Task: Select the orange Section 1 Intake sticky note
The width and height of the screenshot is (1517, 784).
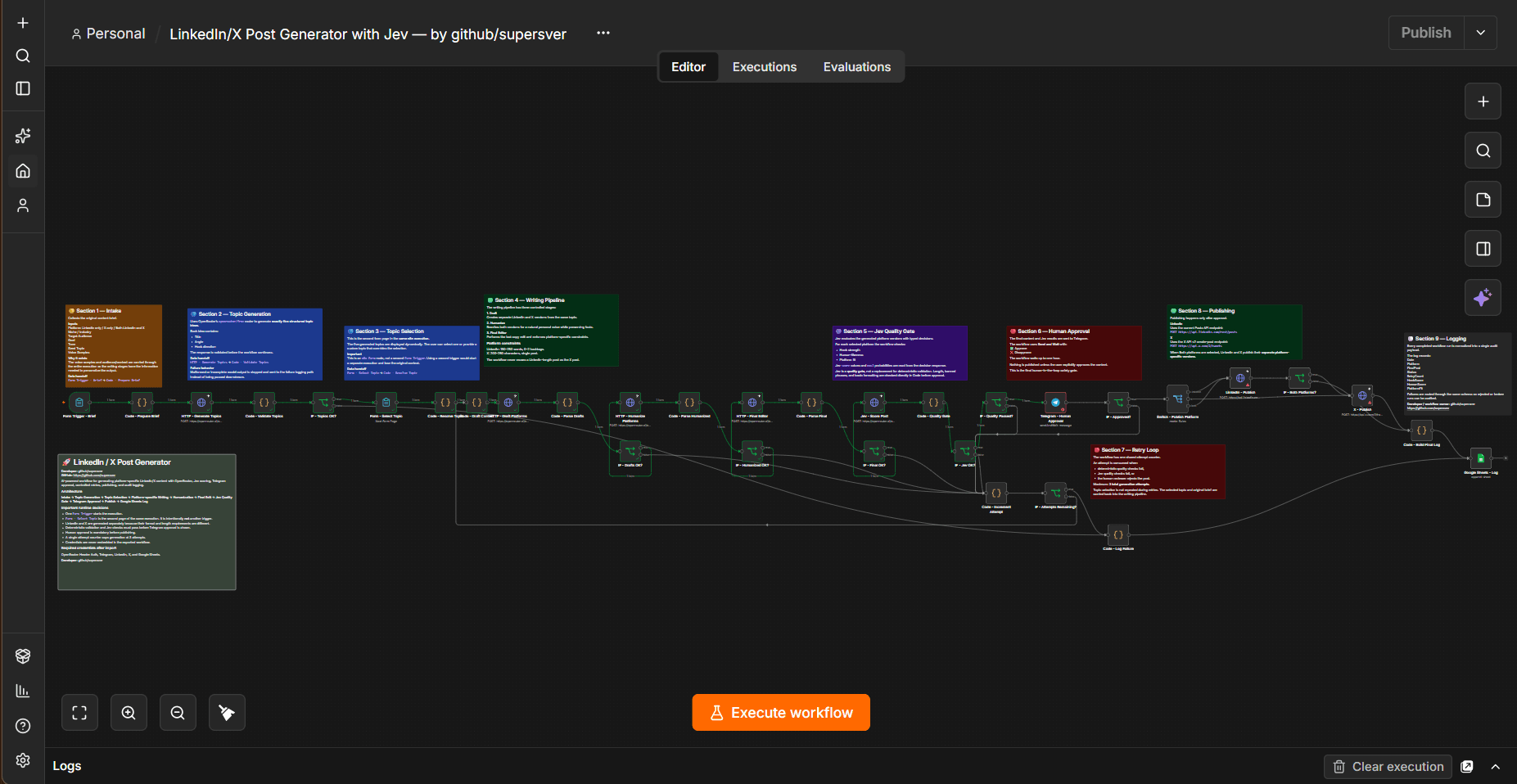Action: click(x=114, y=345)
